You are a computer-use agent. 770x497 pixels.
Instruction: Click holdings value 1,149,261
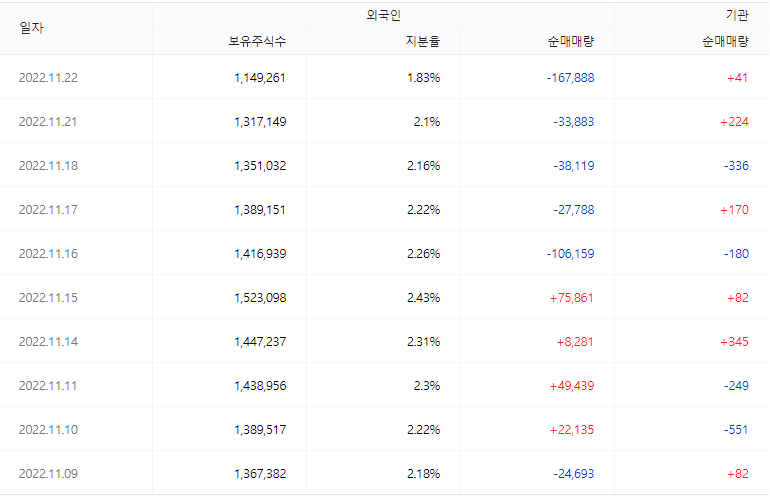(260, 78)
